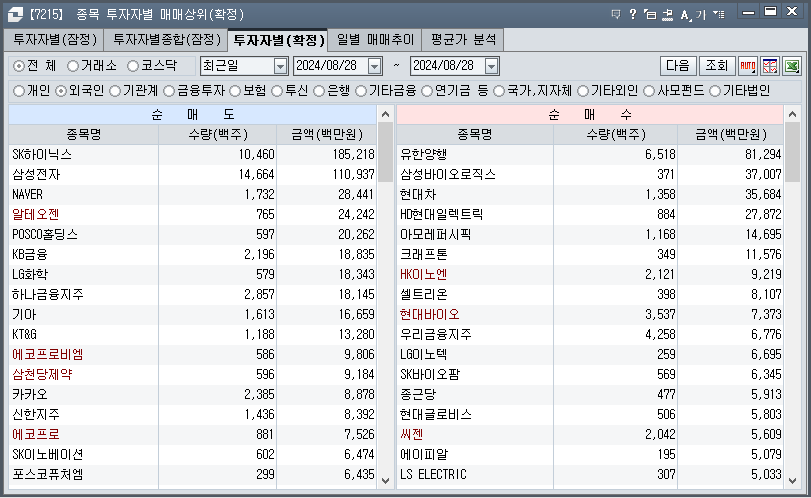Open the end date calendar dropdown arrow
The width and height of the screenshot is (811, 498).
pyautogui.click(x=491, y=66)
